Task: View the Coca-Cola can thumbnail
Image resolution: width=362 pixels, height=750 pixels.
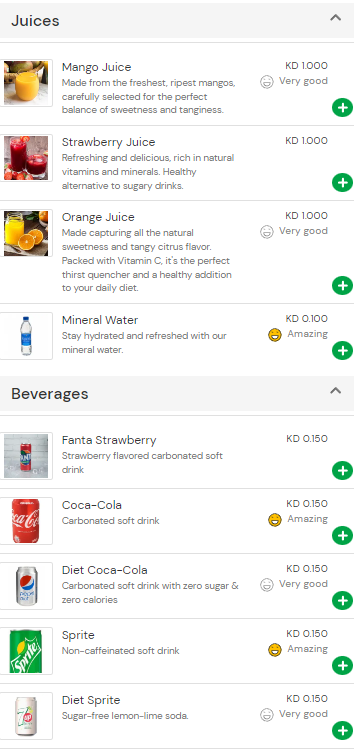Action: click(x=26, y=521)
